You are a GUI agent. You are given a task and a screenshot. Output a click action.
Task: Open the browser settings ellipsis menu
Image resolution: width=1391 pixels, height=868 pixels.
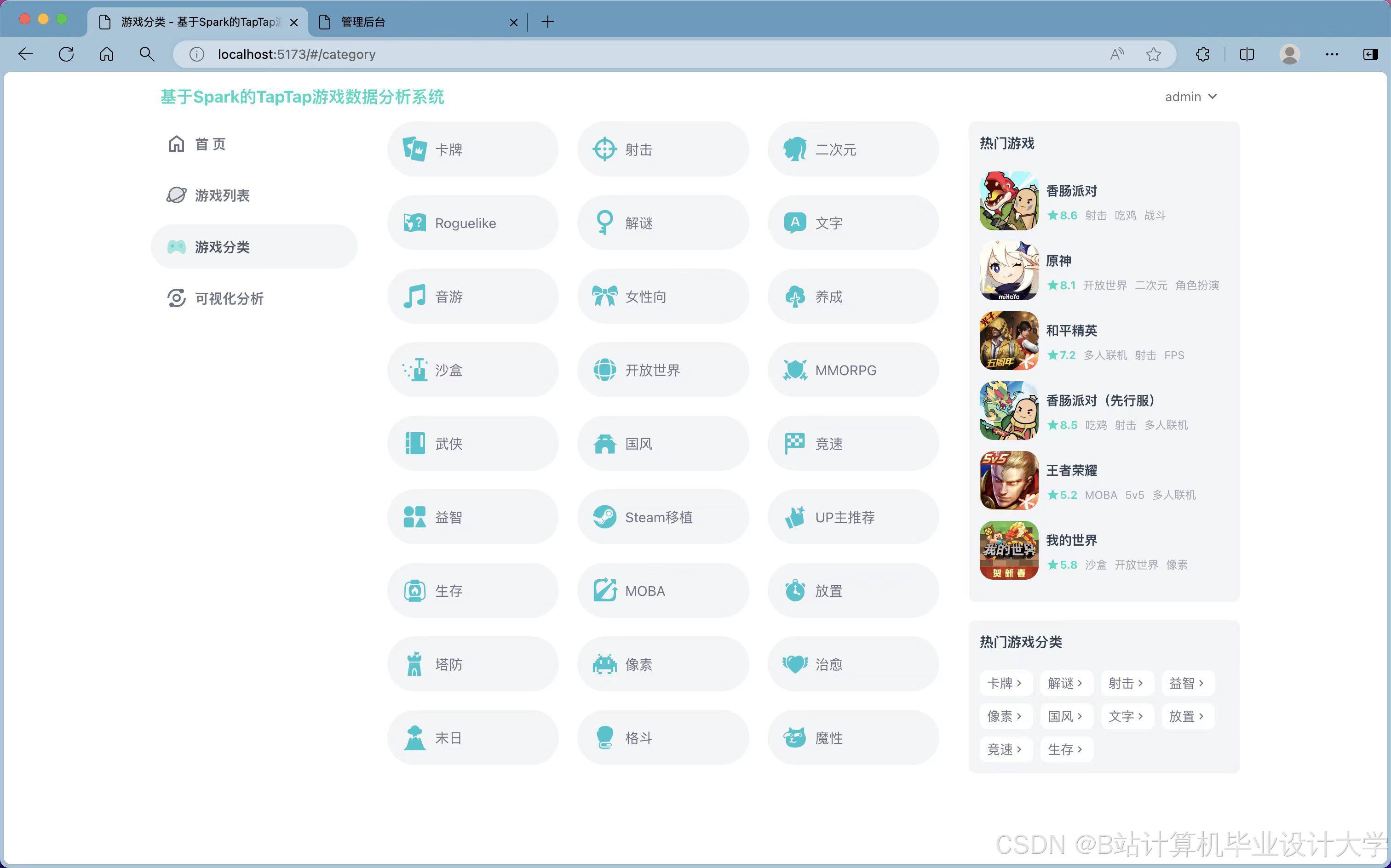1331,55
